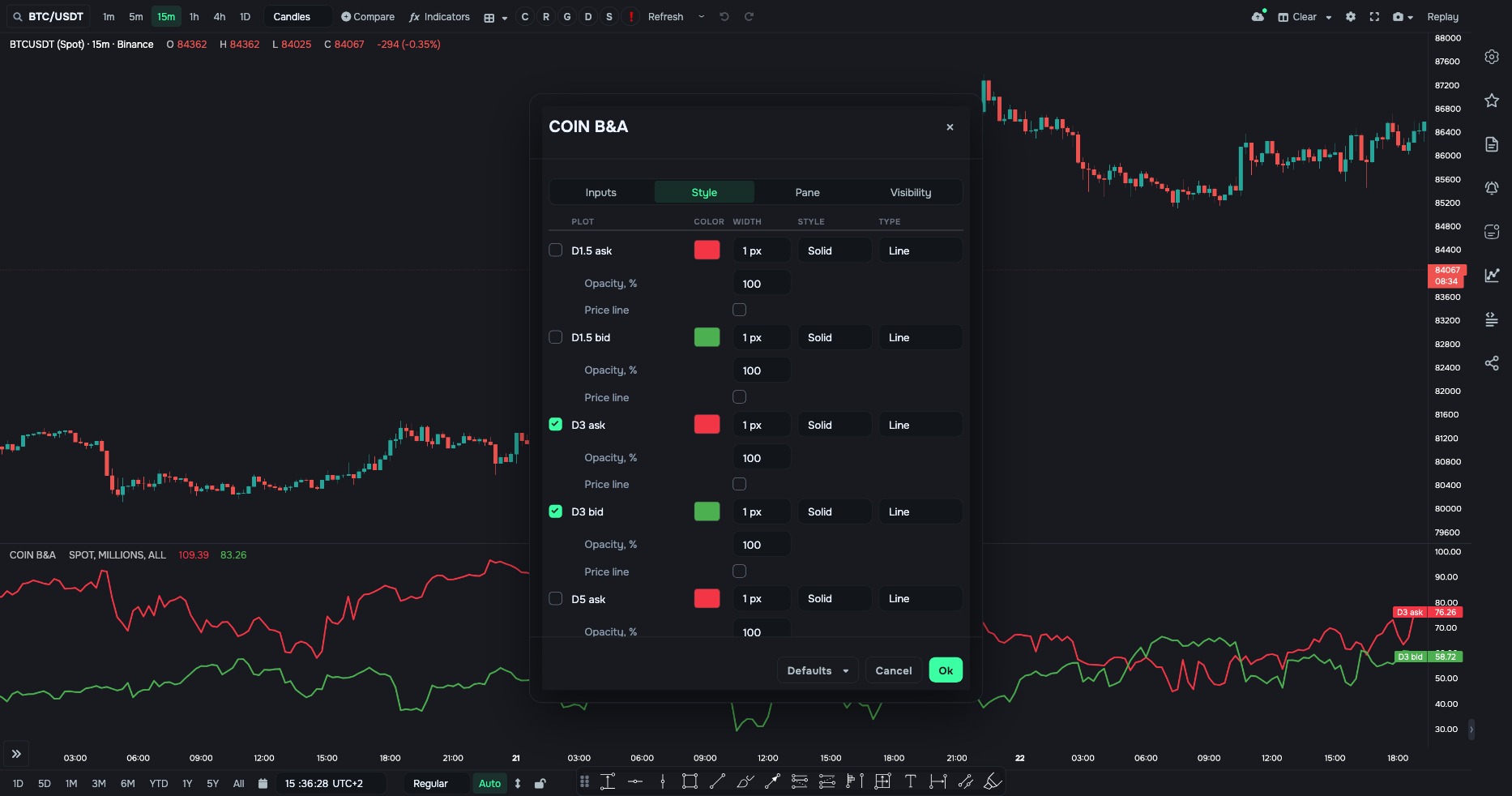Switch to the Pane tab
The image size is (1512, 796).
(808, 192)
